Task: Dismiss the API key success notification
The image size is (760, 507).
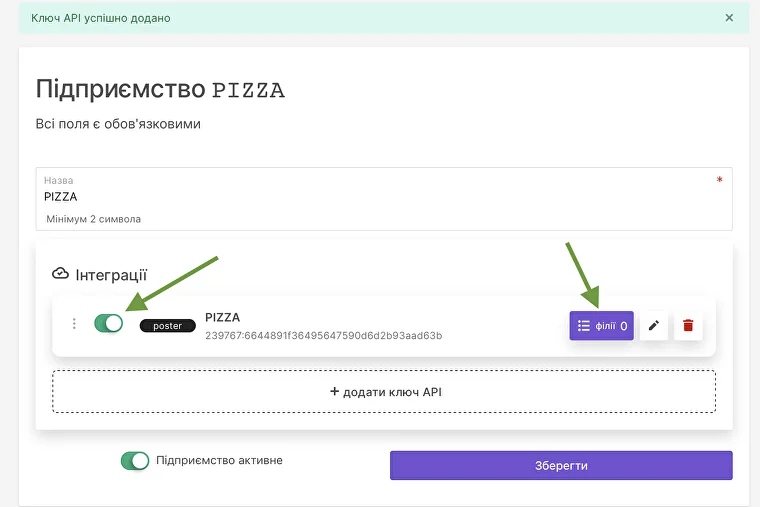Action: pyautogui.click(x=729, y=18)
